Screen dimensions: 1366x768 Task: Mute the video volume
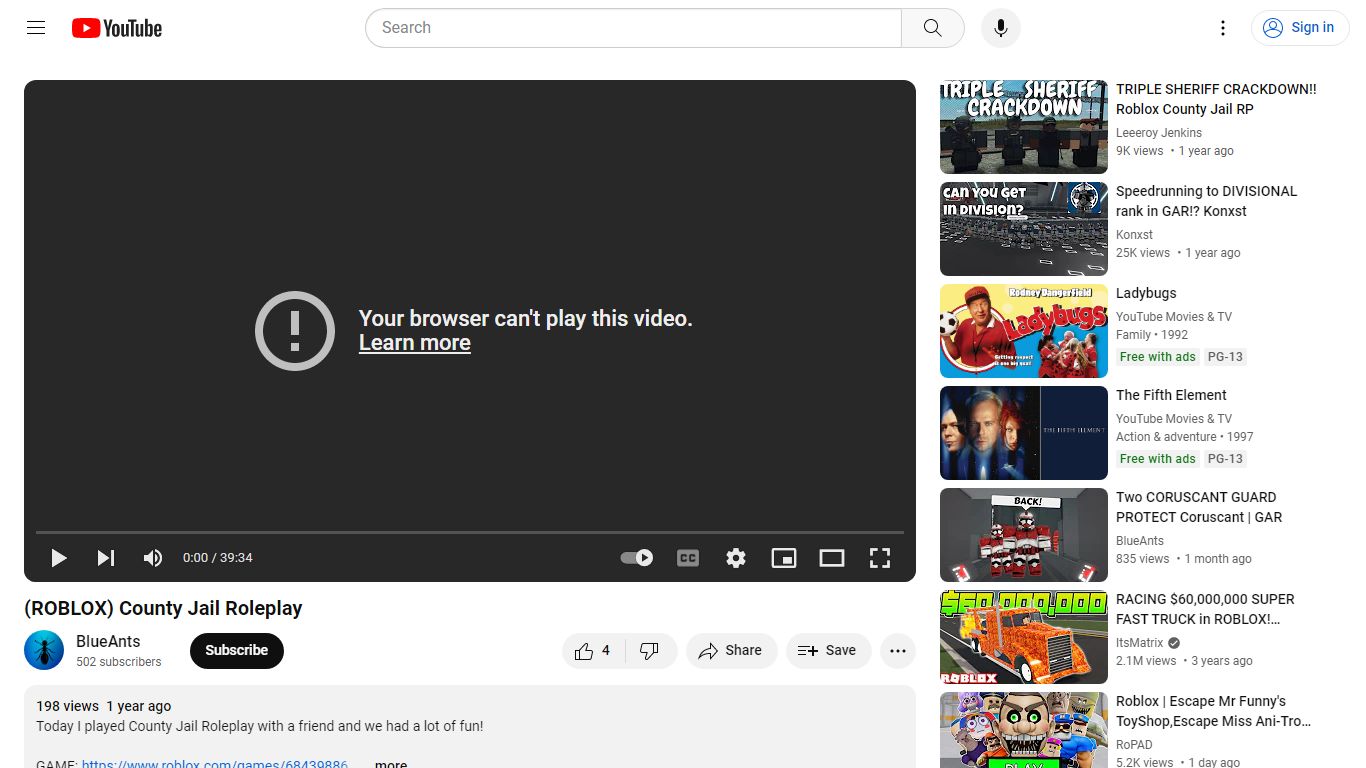click(153, 558)
